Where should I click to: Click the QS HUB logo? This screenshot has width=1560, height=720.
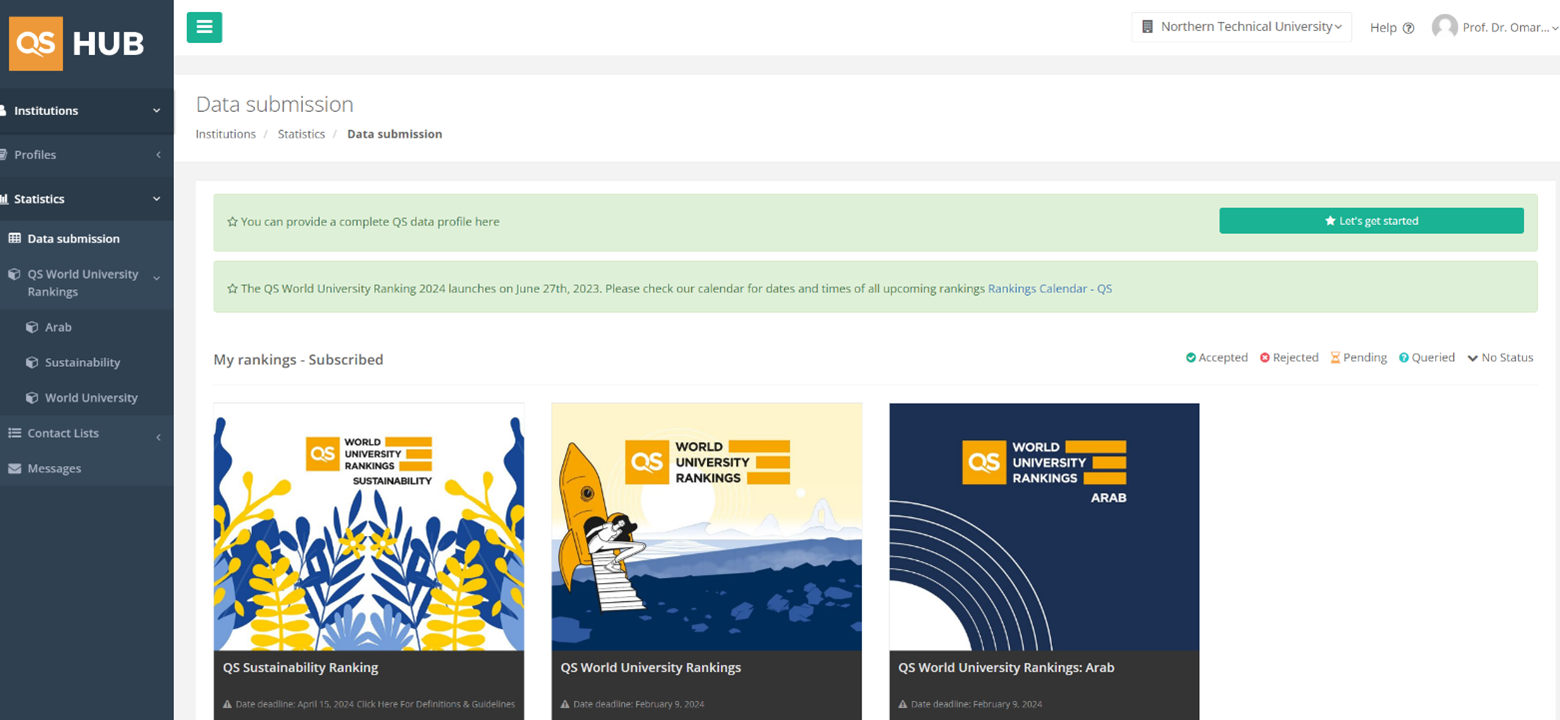[x=78, y=43]
